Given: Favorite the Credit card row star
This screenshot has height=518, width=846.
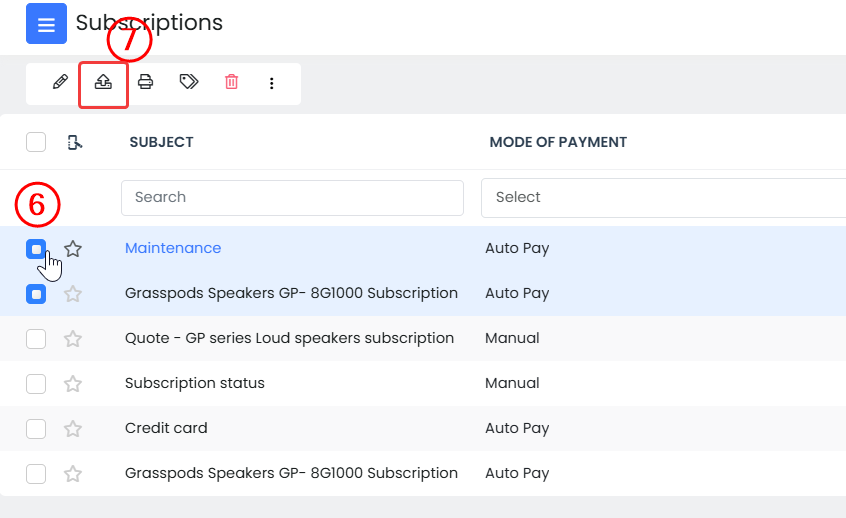Looking at the screenshot, I should coord(73,429).
